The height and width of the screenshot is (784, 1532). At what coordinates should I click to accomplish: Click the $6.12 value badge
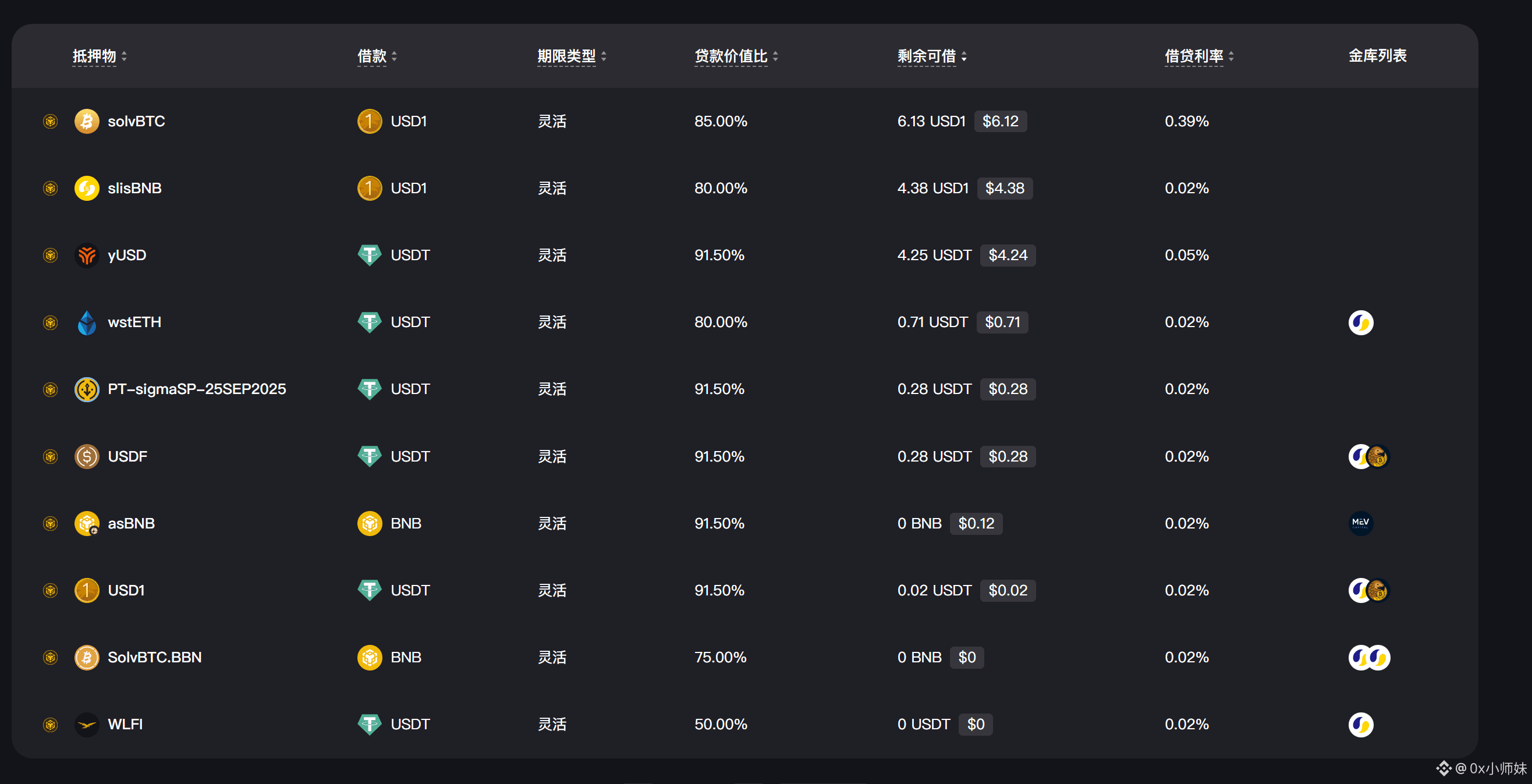1000,121
